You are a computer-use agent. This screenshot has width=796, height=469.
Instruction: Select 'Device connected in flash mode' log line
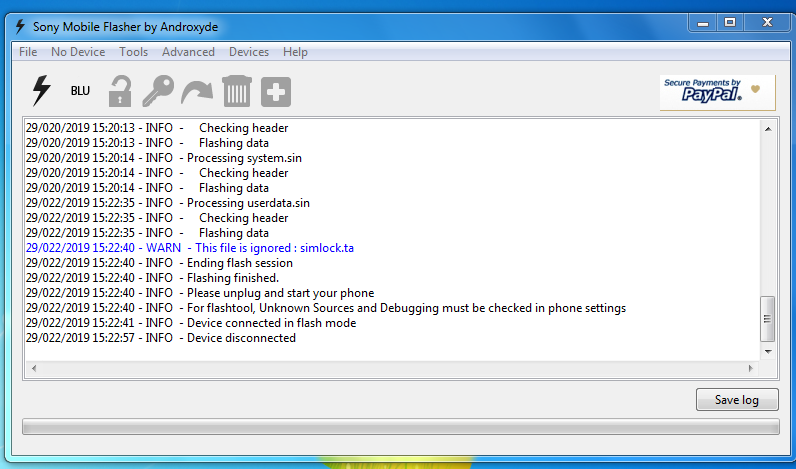click(x=191, y=323)
